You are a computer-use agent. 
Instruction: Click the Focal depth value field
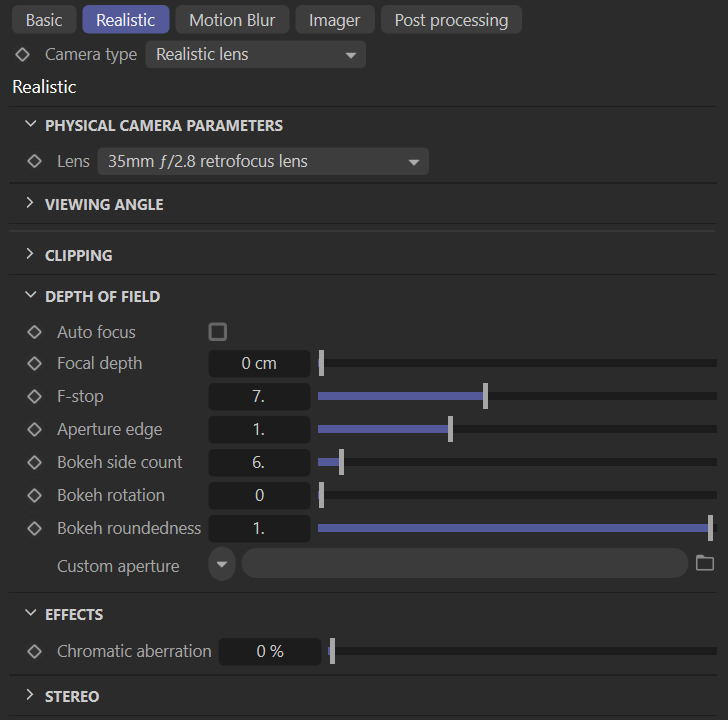[x=259, y=364]
